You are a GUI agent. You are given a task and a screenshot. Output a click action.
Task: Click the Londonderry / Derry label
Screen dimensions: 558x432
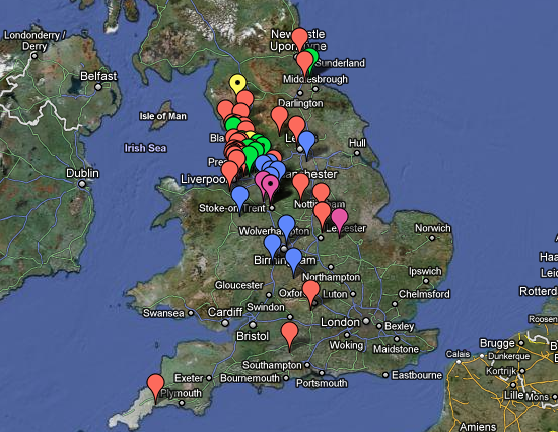click(35, 41)
